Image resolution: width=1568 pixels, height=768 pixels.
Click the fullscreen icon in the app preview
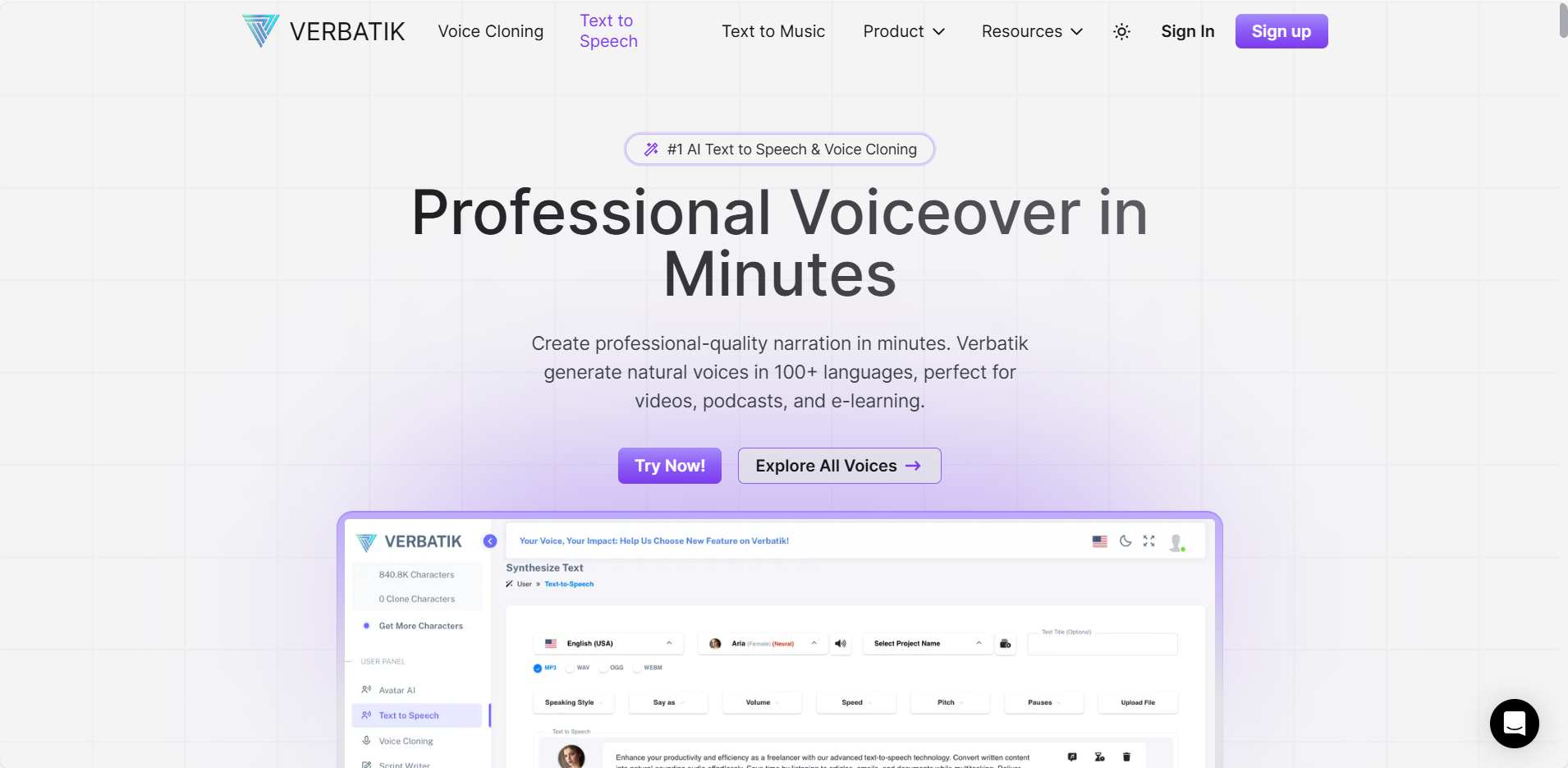(x=1148, y=541)
